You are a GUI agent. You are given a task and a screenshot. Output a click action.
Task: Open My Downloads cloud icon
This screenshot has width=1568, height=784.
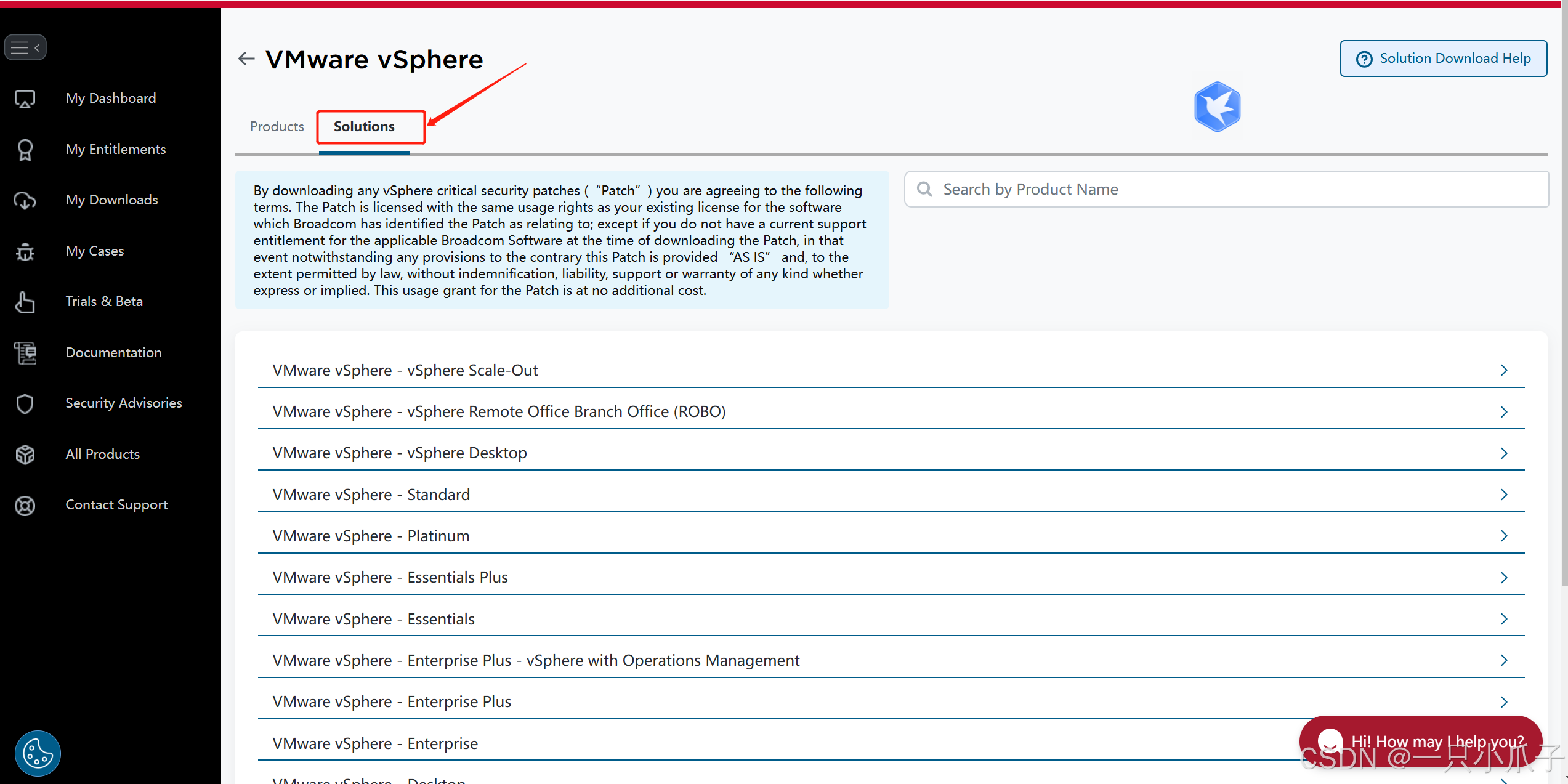(25, 200)
